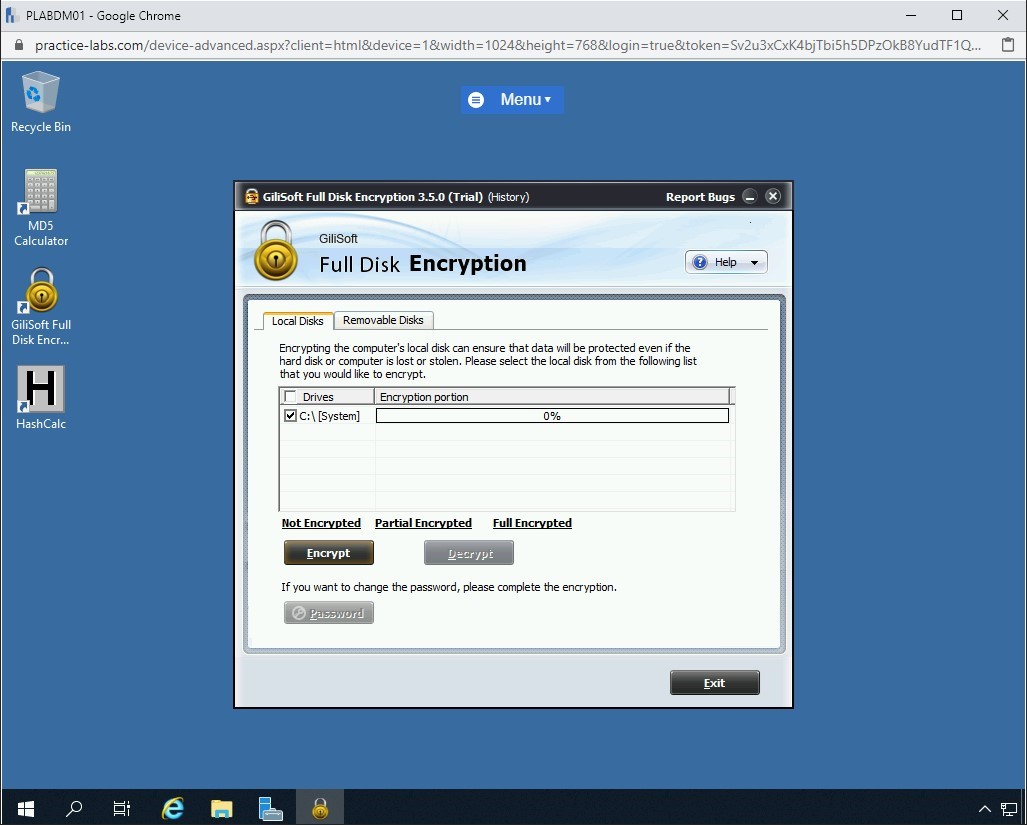Show hidden system tray icons

pos(984,808)
